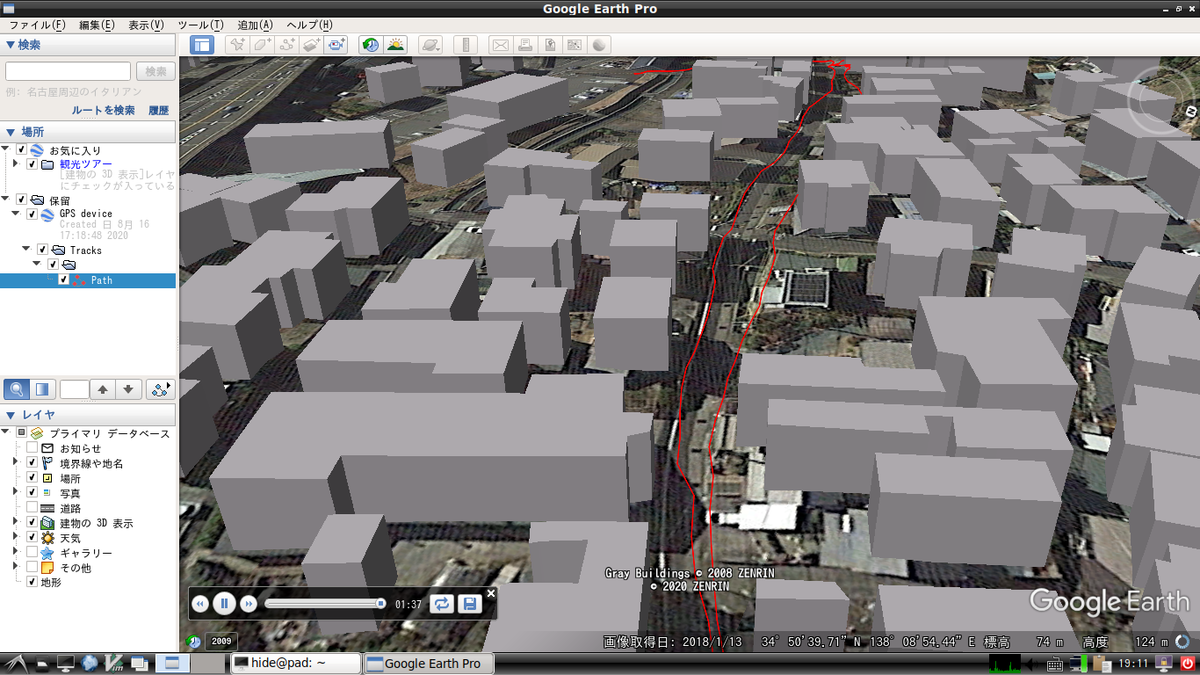Close the tour playback control
1200x675 pixels.
coord(491,593)
